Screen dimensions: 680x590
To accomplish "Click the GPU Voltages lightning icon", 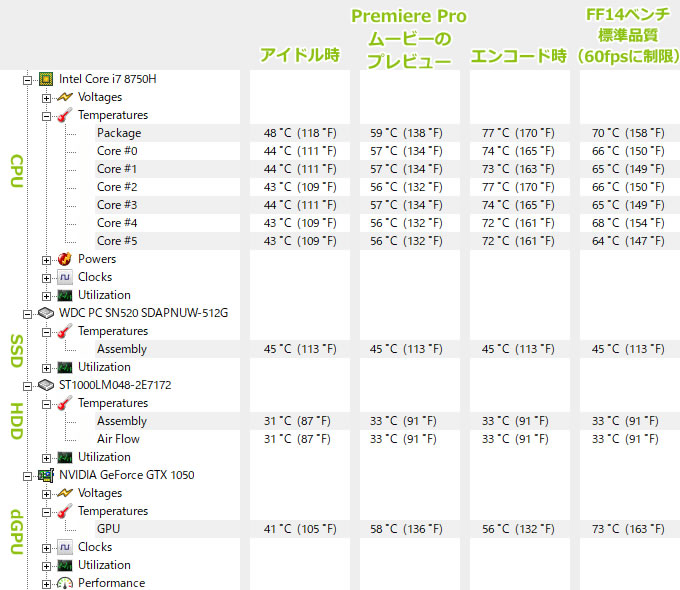I will tap(65, 493).
